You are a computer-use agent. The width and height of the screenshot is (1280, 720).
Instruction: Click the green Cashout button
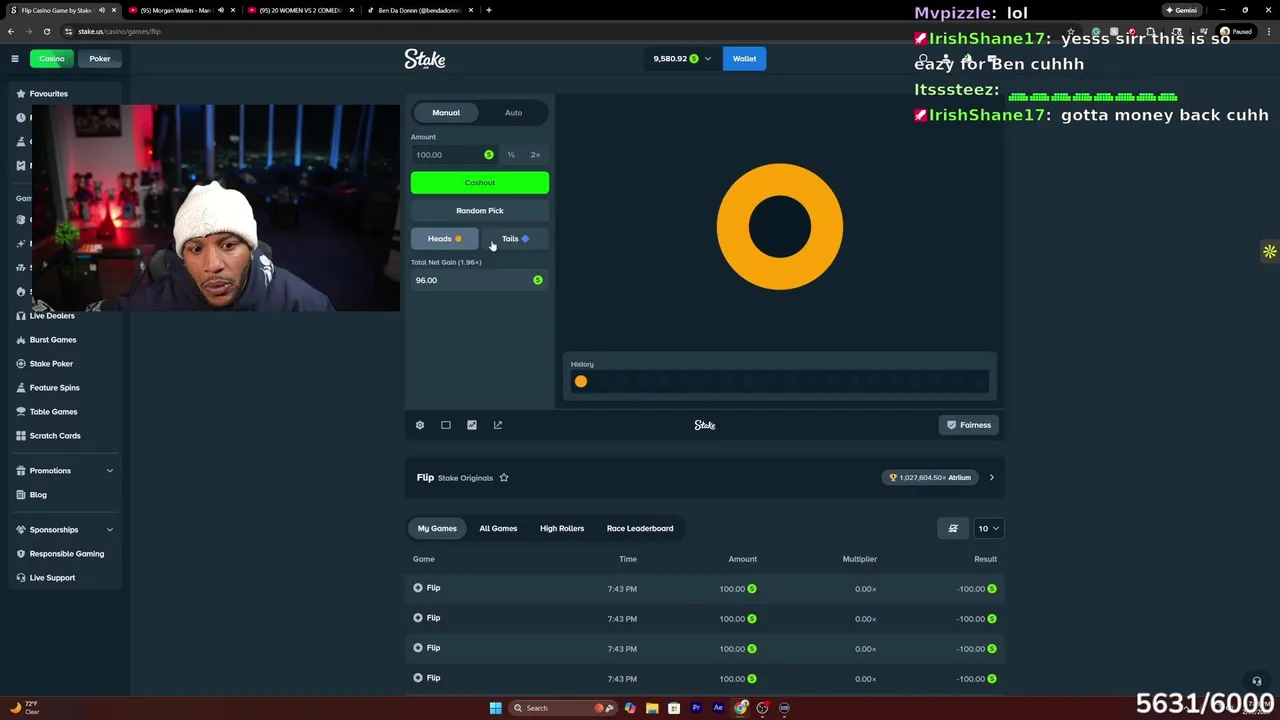click(480, 183)
